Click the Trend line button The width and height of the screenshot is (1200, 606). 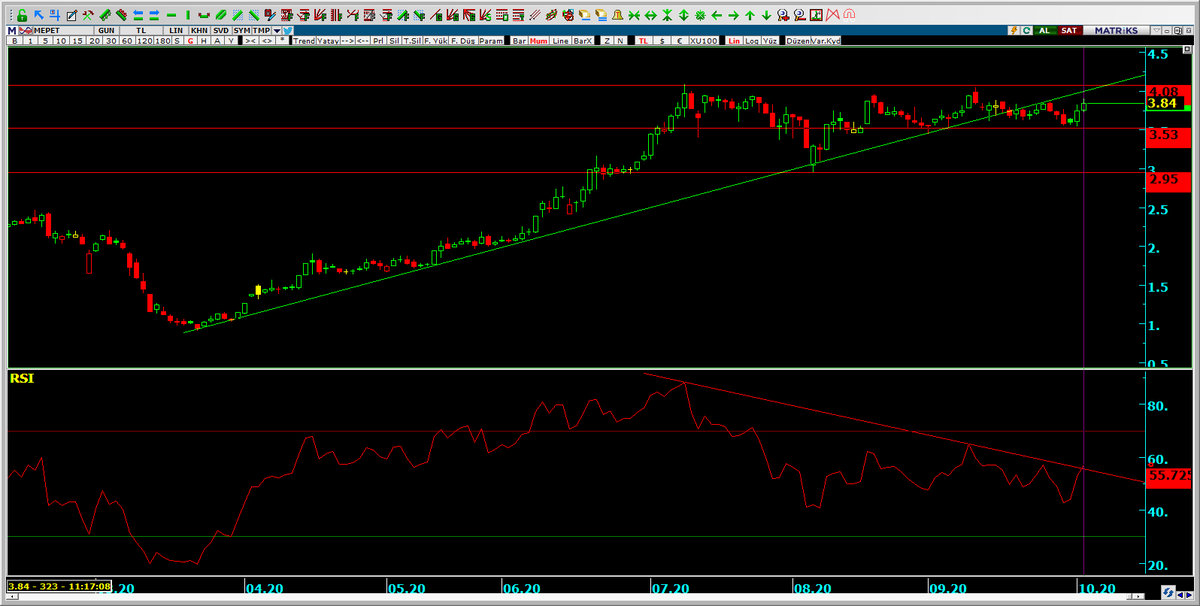304,41
